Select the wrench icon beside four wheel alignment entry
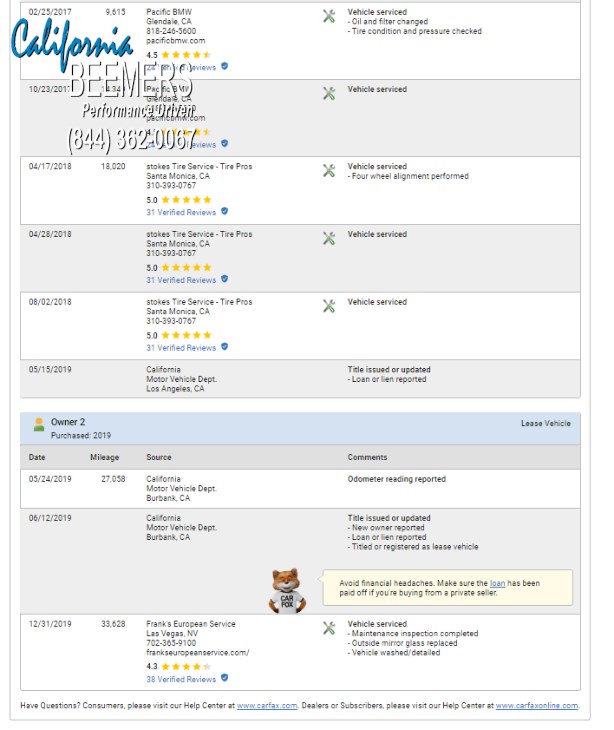 pos(329,170)
